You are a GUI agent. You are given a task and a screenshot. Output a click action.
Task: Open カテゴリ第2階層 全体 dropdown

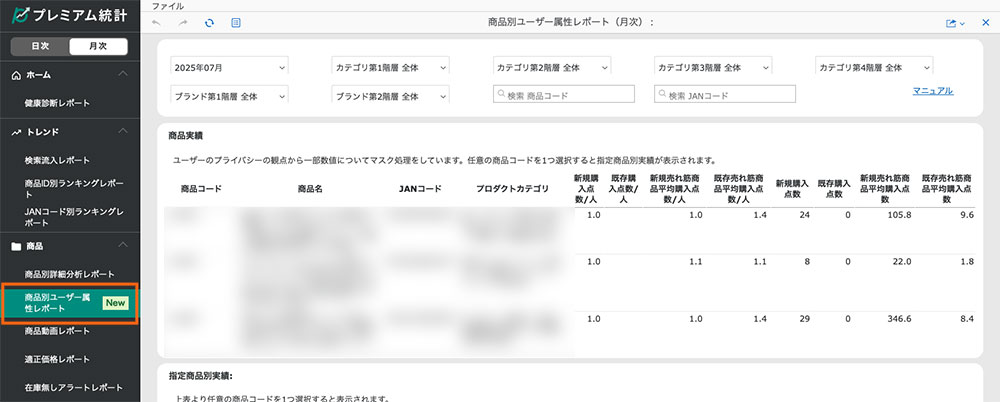pyautogui.click(x=552, y=67)
